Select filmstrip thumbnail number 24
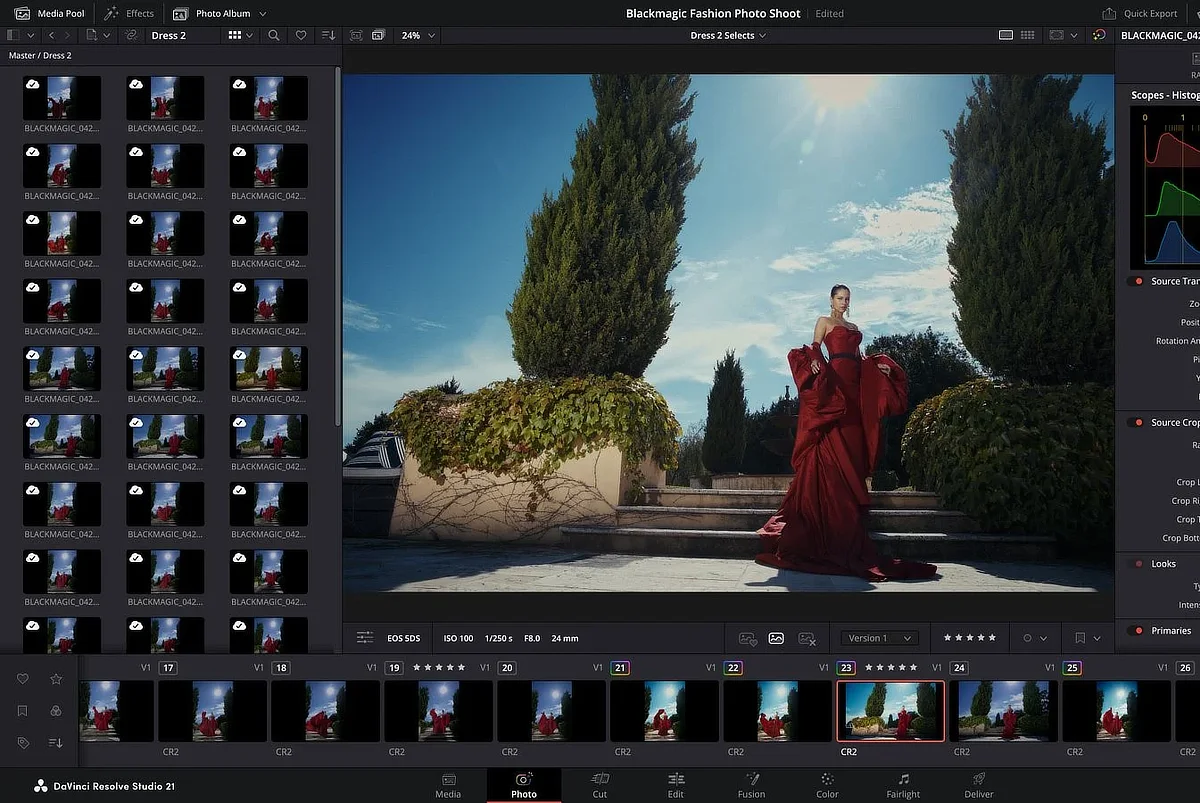This screenshot has width=1200, height=803. pyautogui.click(x=1004, y=711)
